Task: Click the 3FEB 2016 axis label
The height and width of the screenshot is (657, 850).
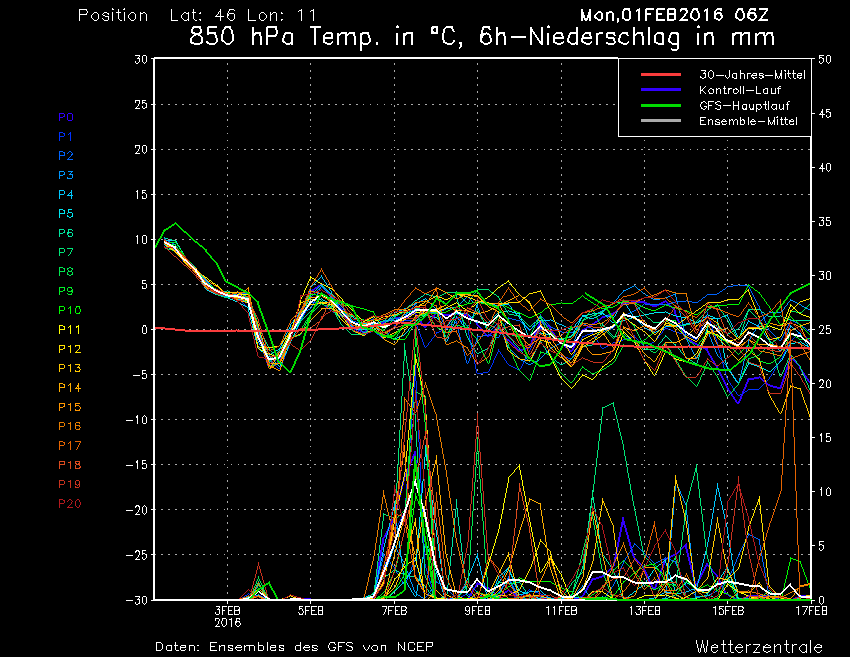Action: [x=227, y=615]
